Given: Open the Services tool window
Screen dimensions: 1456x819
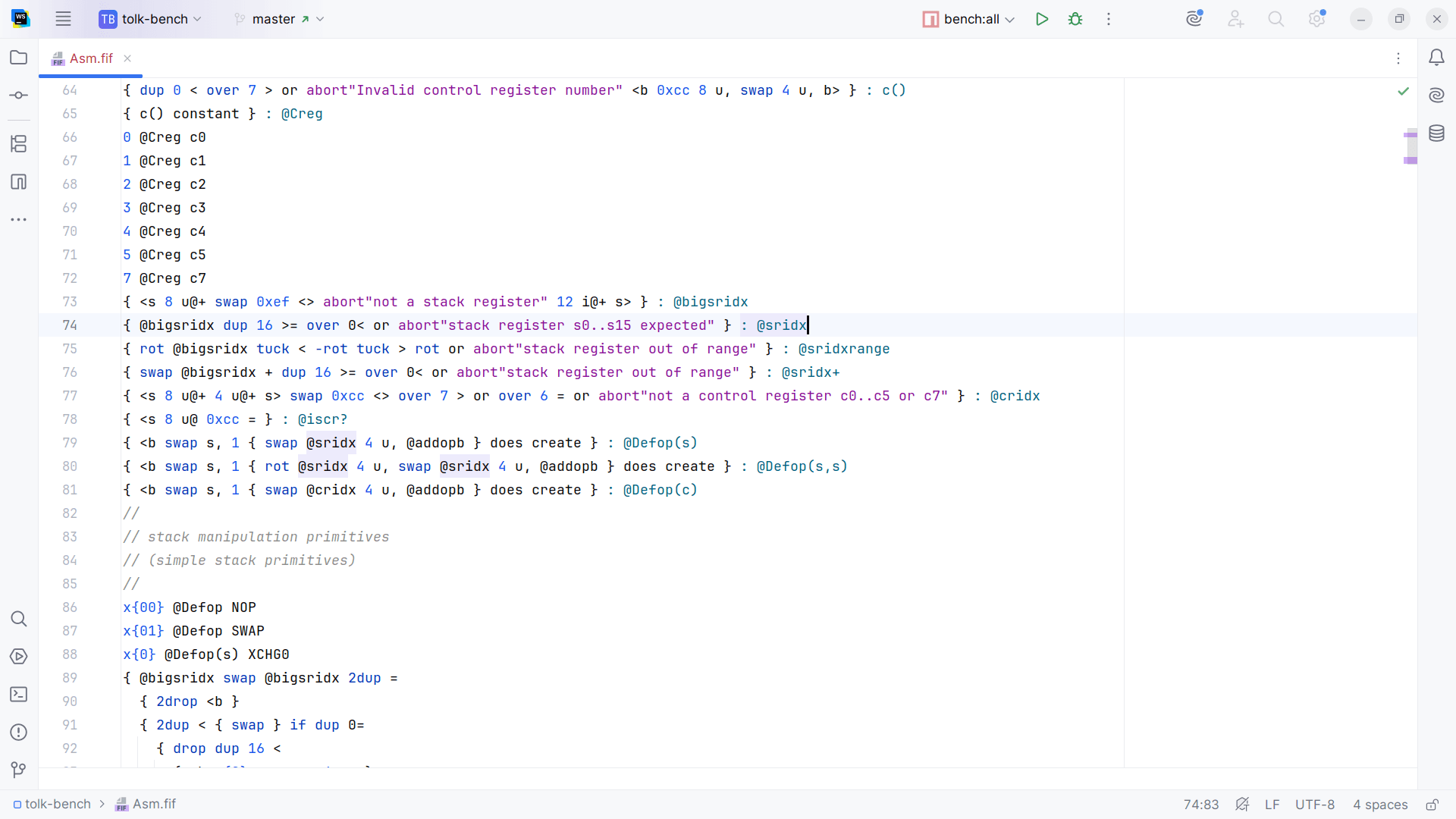Looking at the screenshot, I should 19,657.
